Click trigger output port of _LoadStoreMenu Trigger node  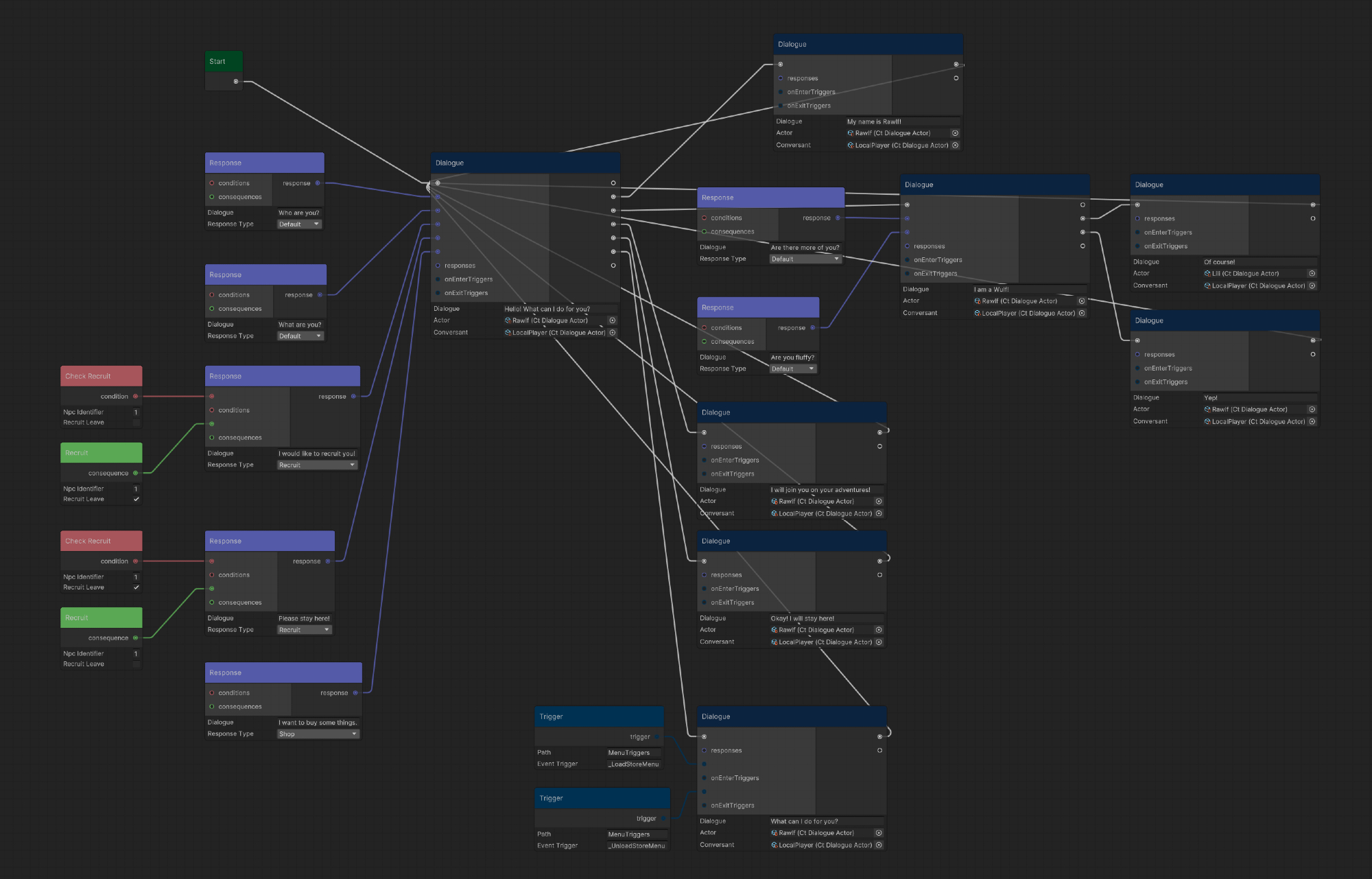[x=657, y=737]
